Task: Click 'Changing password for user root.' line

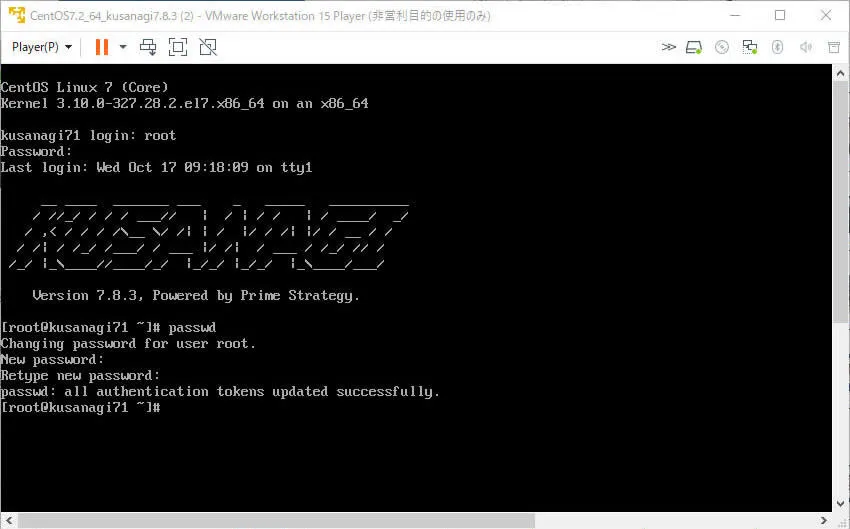Action: [128, 344]
